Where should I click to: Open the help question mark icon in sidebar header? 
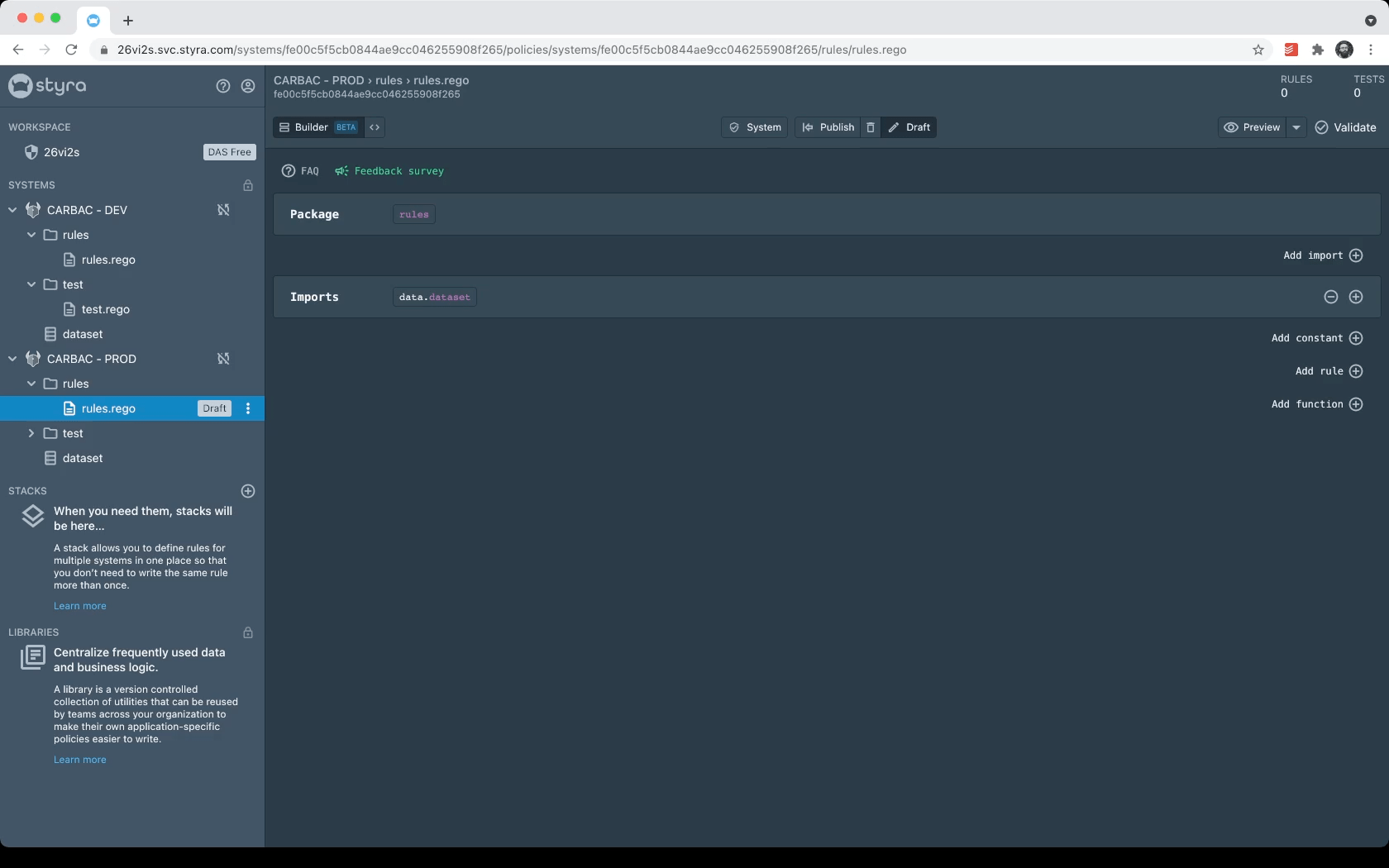[x=223, y=86]
